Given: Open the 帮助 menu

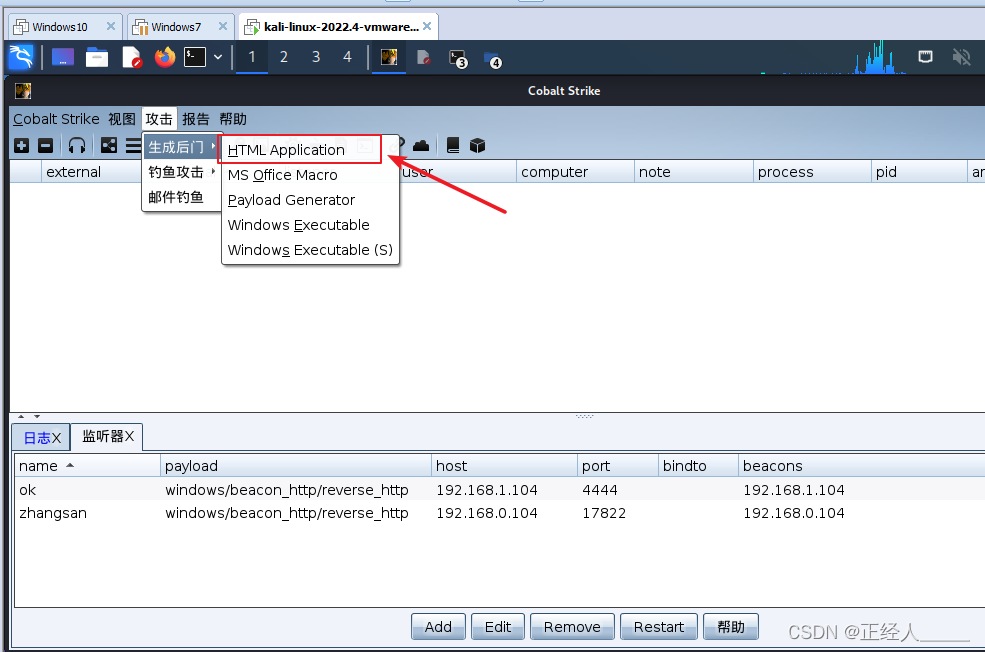Looking at the screenshot, I should 232,119.
